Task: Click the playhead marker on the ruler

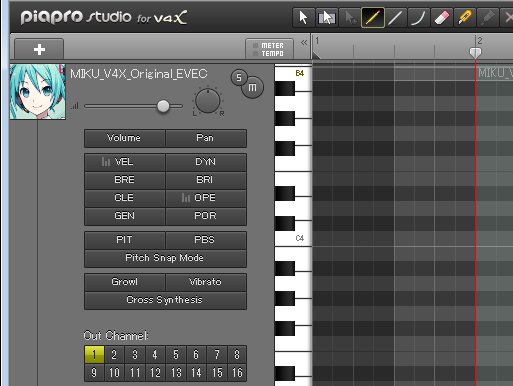Action: [x=475, y=53]
